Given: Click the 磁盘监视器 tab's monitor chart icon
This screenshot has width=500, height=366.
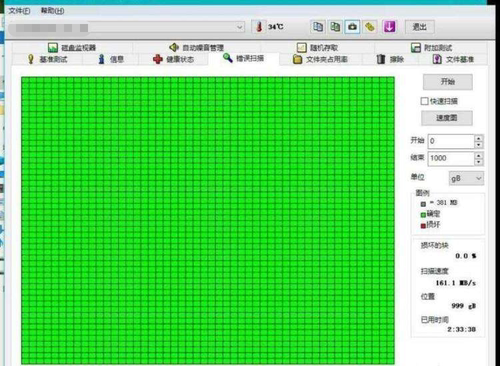Looking at the screenshot, I should tap(53, 48).
